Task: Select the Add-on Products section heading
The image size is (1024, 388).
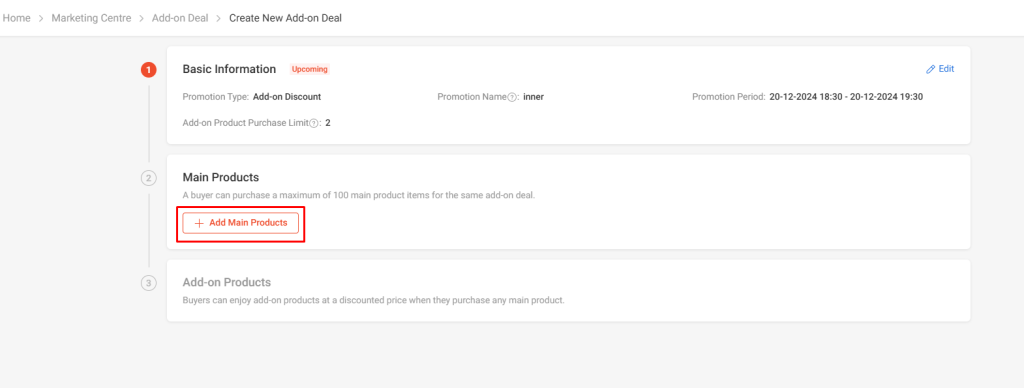Action: (x=227, y=282)
